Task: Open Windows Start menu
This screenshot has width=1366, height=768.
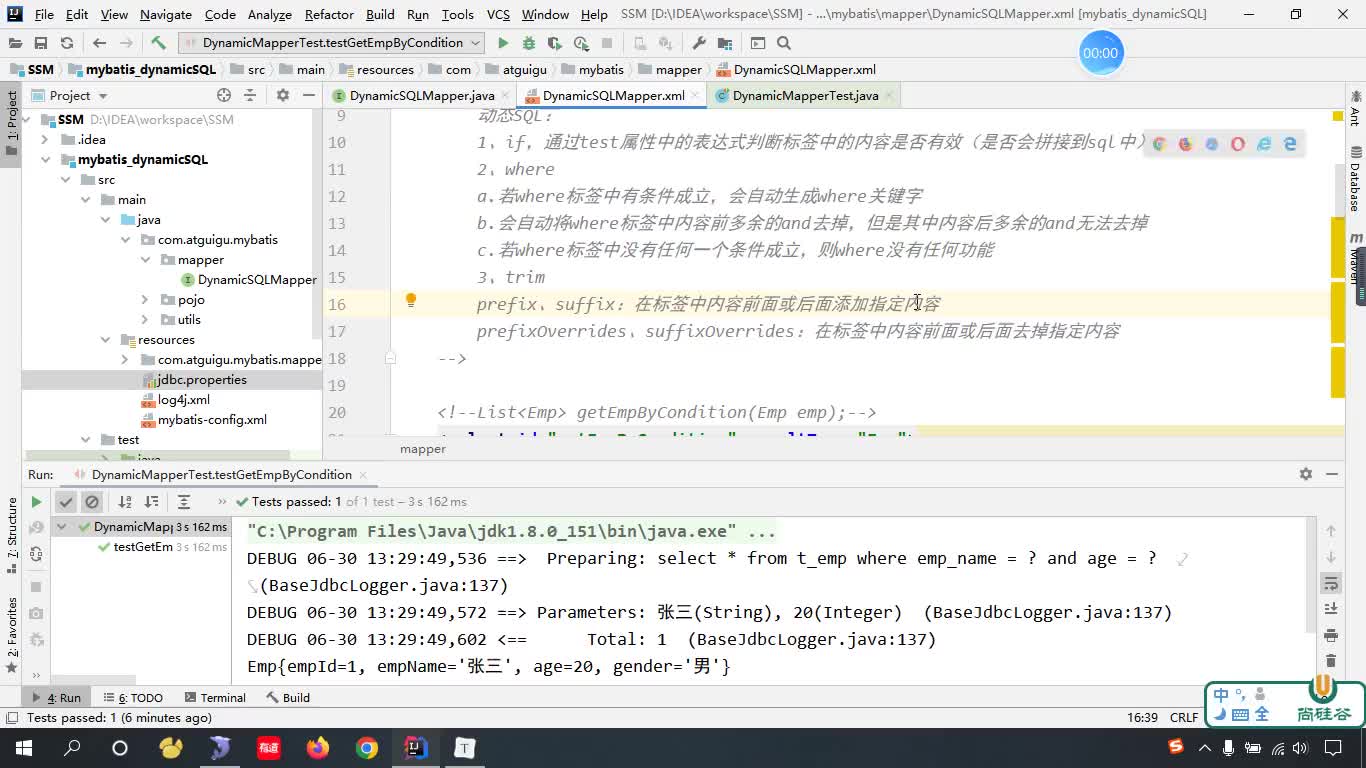Action: [x=23, y=748]
